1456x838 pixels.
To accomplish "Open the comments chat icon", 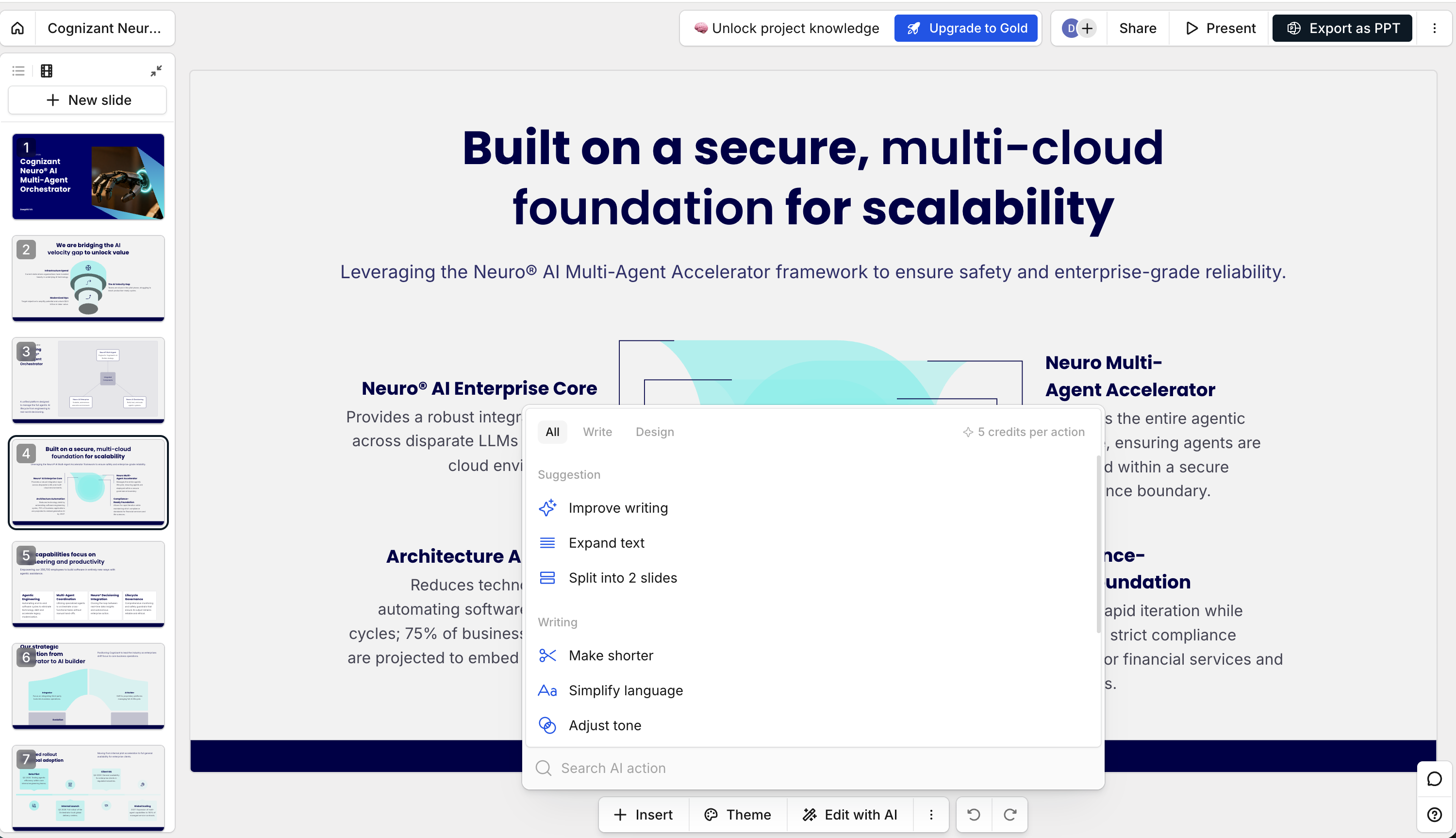I will [1434, 779].
